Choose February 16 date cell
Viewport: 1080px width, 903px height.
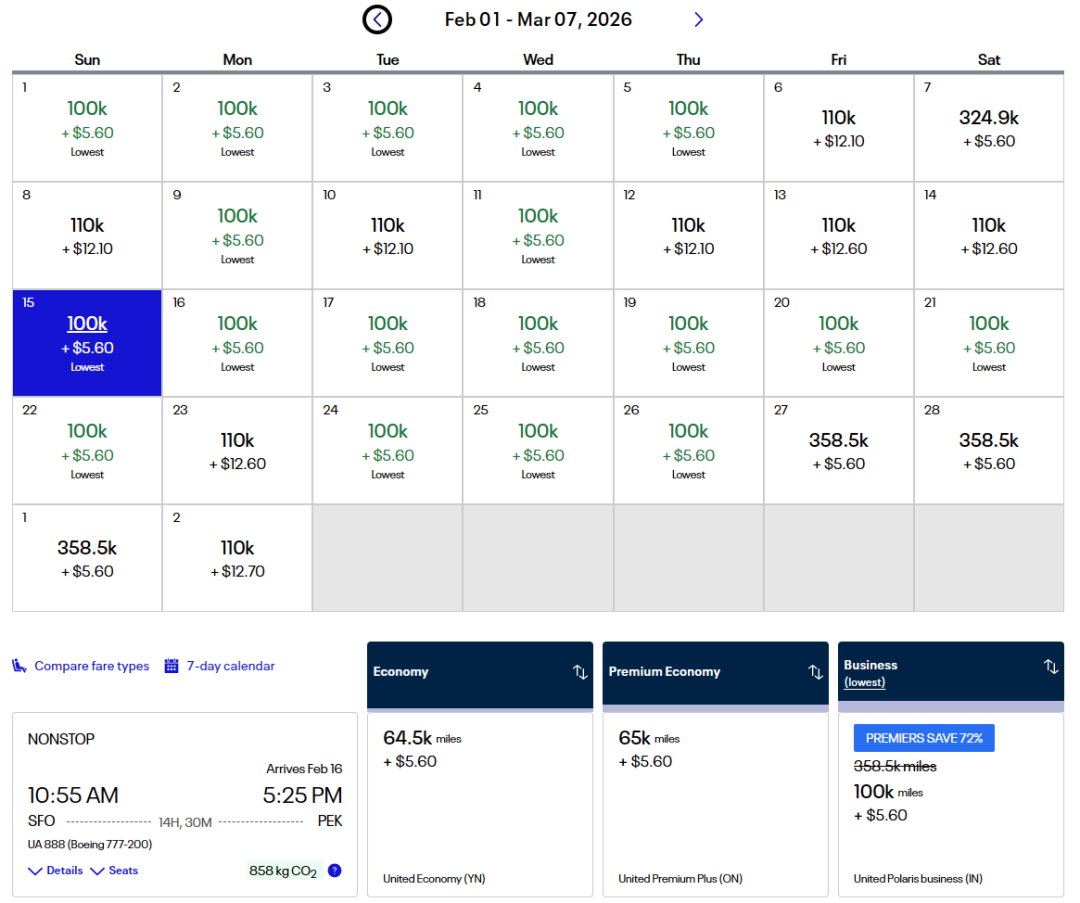pos(237,343)
